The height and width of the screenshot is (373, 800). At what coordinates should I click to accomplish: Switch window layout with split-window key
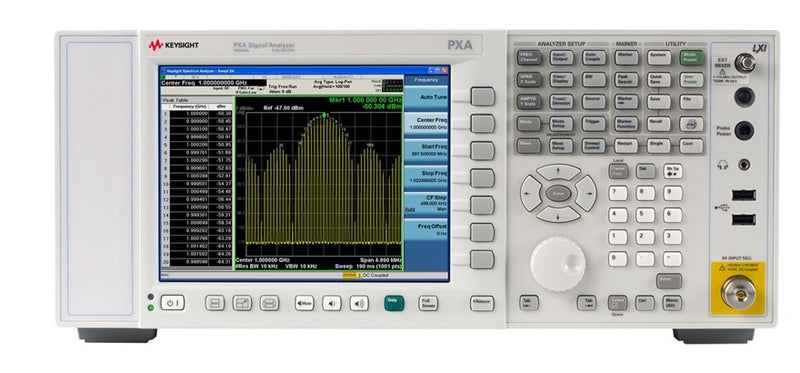click(x=215, y=303)
